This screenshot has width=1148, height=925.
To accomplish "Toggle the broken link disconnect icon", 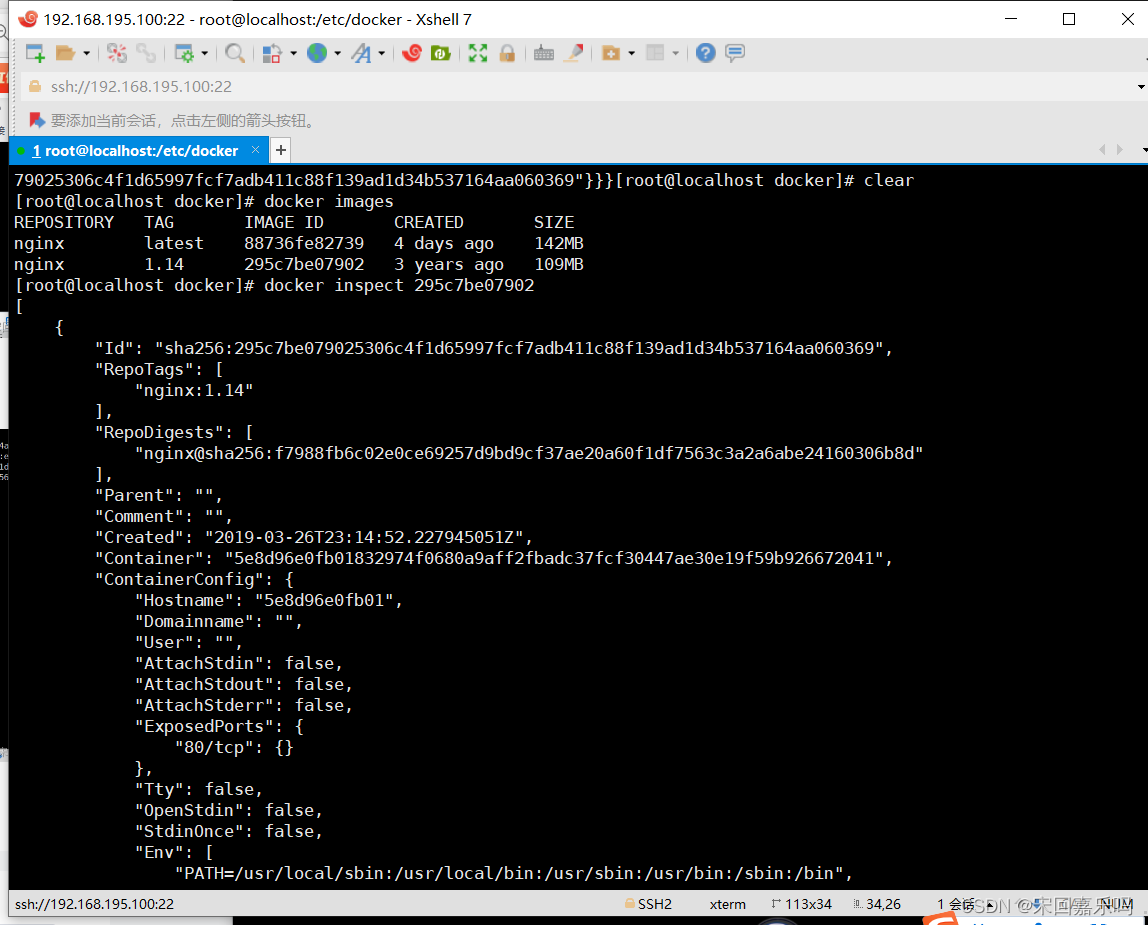I will coord(119,52).
